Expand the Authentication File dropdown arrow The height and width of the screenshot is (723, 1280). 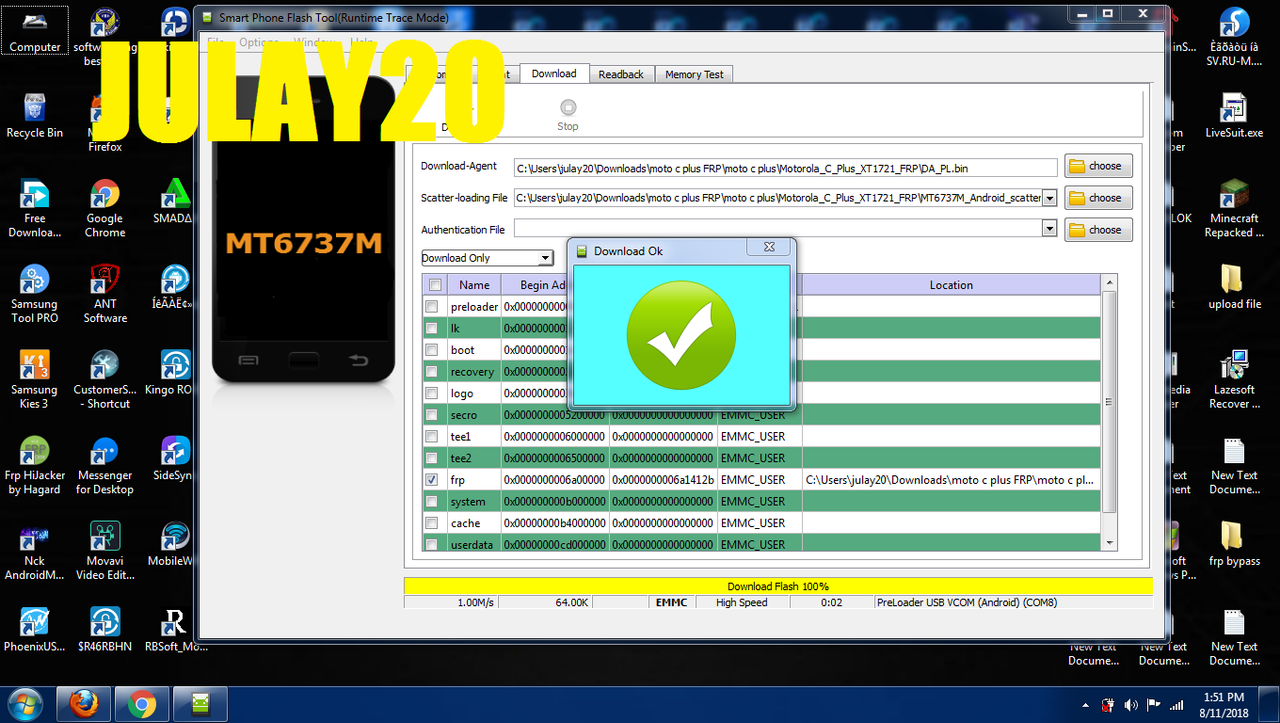point(1049,229)
